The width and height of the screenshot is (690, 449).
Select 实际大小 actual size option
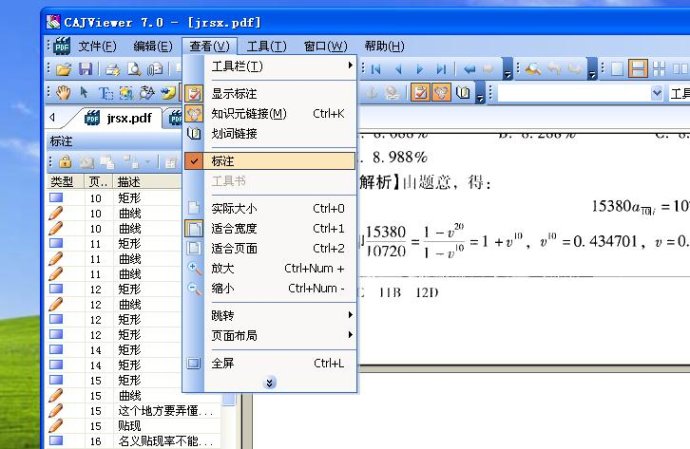point(269,208)
